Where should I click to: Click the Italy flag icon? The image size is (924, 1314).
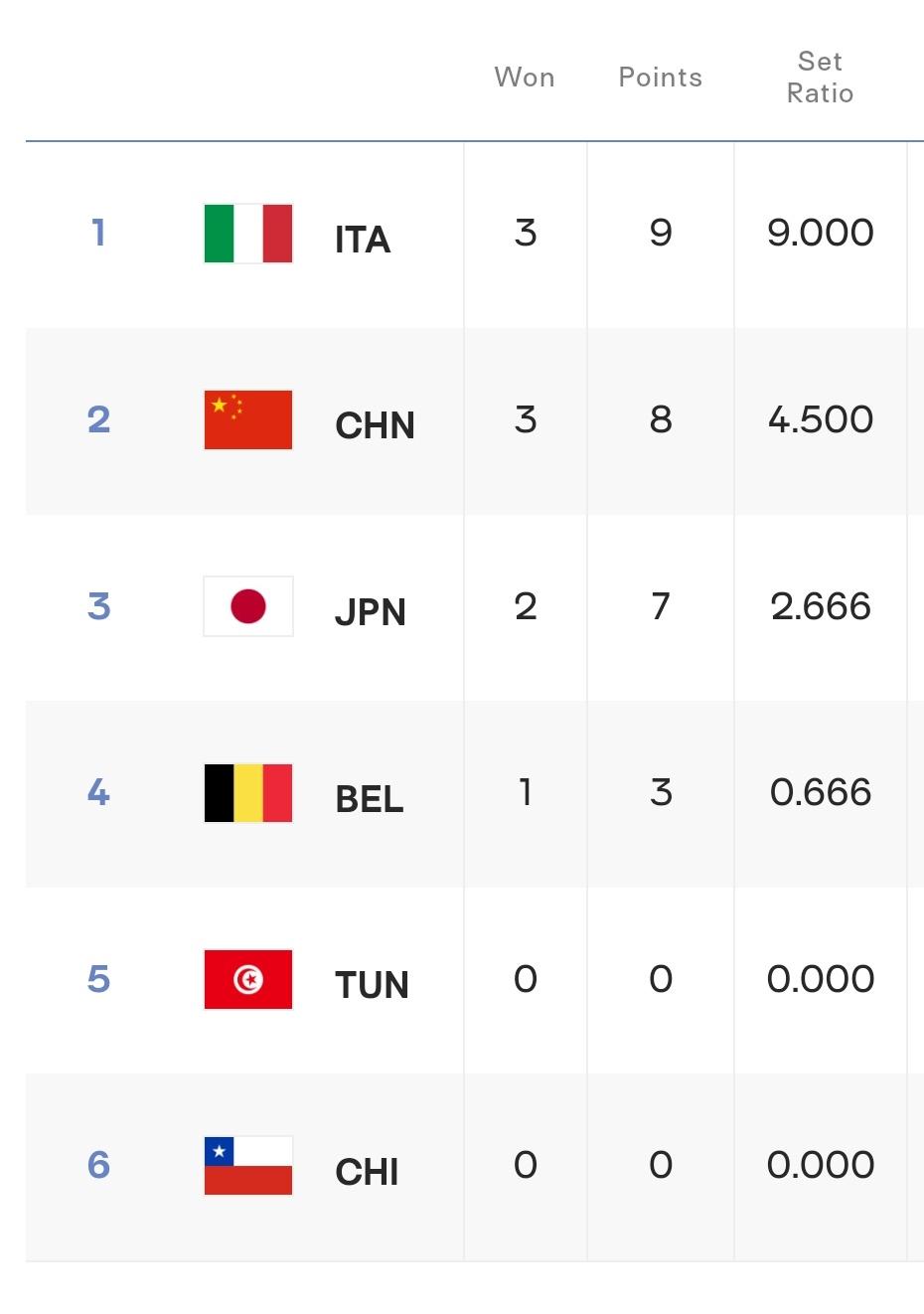coord(248,234)
